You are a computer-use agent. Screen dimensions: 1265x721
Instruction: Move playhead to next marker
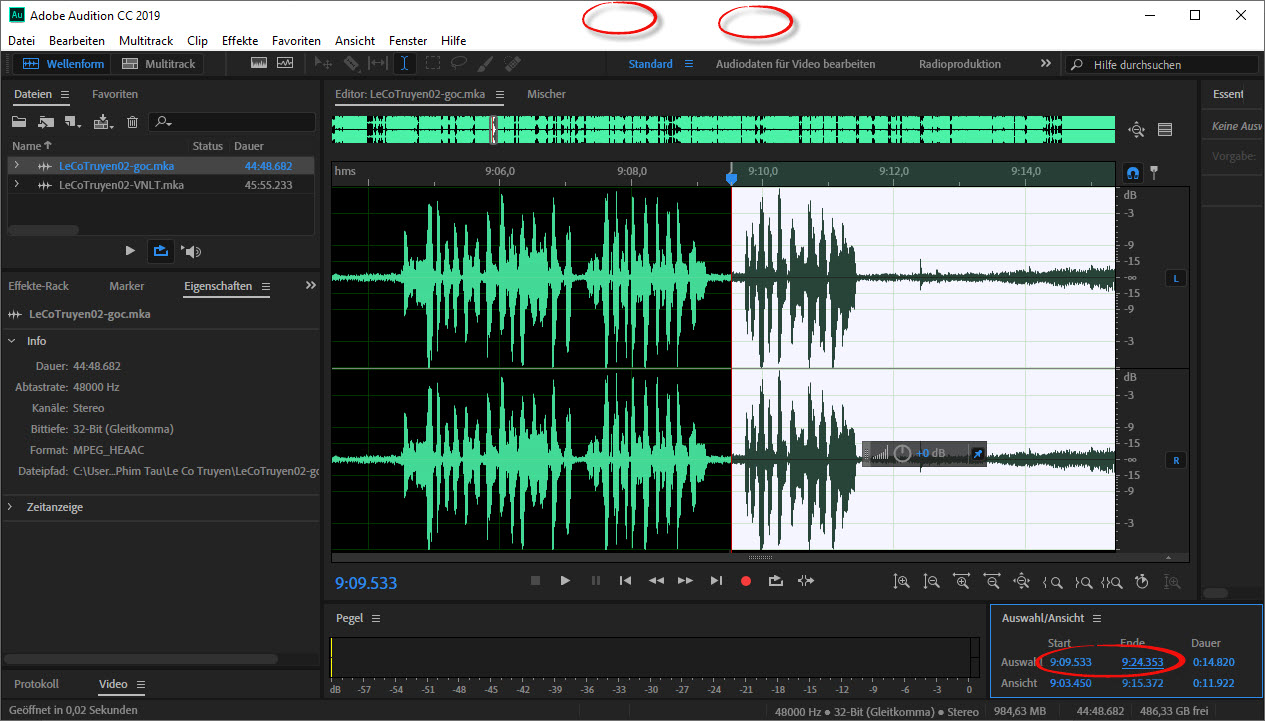pyautogui.click(x=716, y=580)
